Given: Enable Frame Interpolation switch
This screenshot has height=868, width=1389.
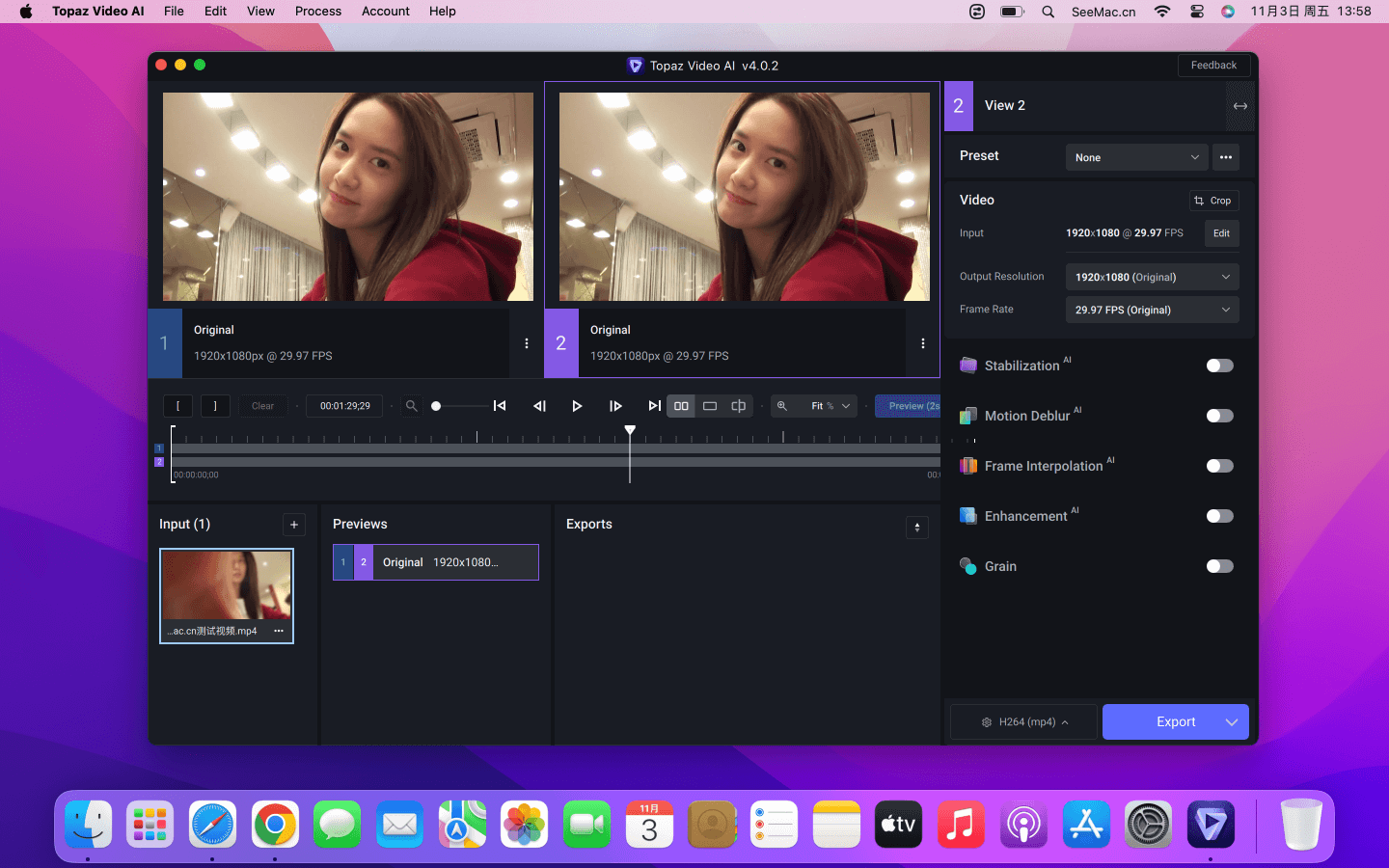Looking at the screenshot, I should tap(1220, 466).
